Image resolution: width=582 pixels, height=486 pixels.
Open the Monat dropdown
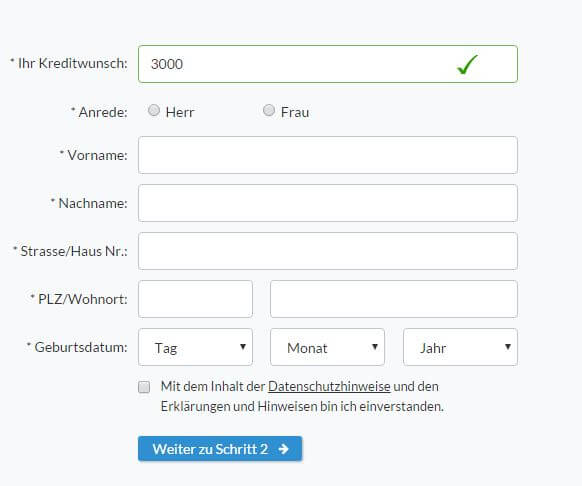point(327,347)
